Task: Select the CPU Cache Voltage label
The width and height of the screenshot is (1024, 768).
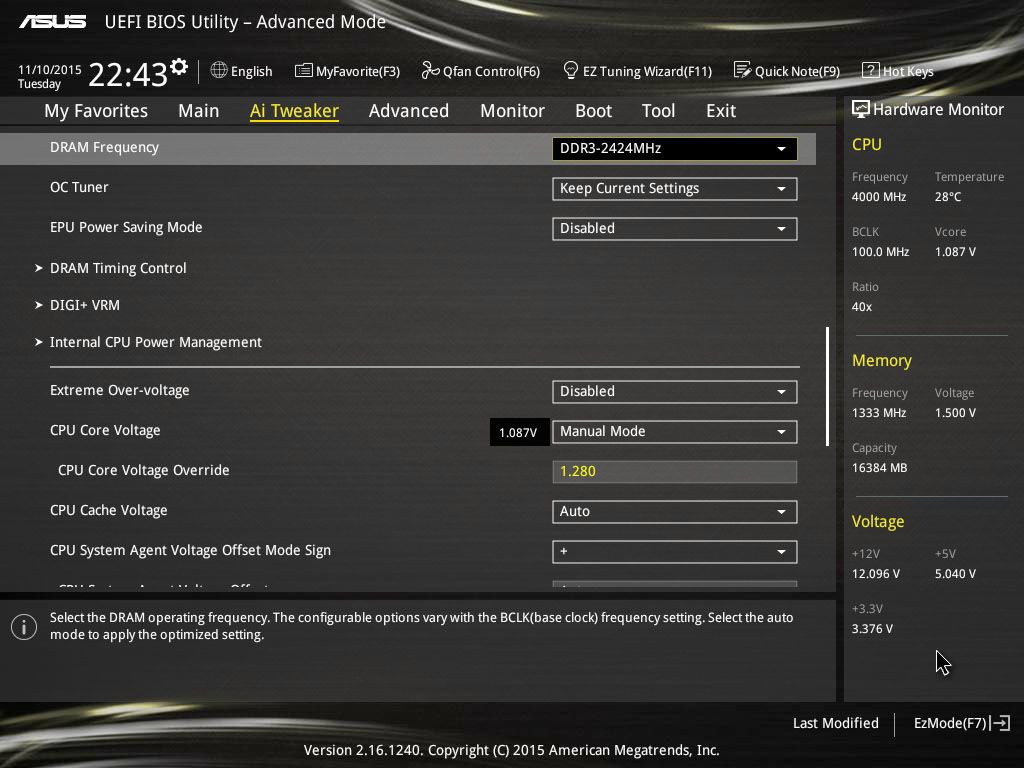Action: click(108, 511)
